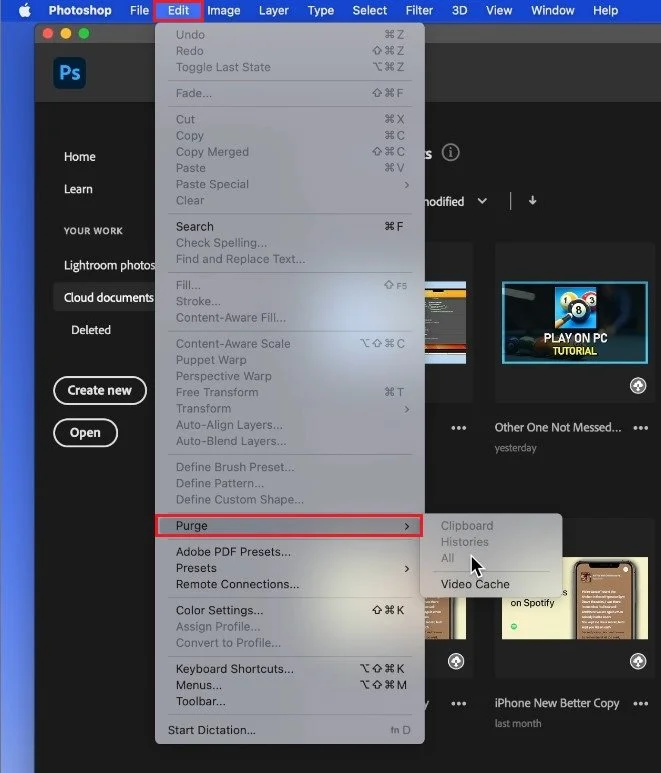The image size is (661, 773).
Task: Open the Play on PC Tutorial thumbnail
Action: [575, 322]
